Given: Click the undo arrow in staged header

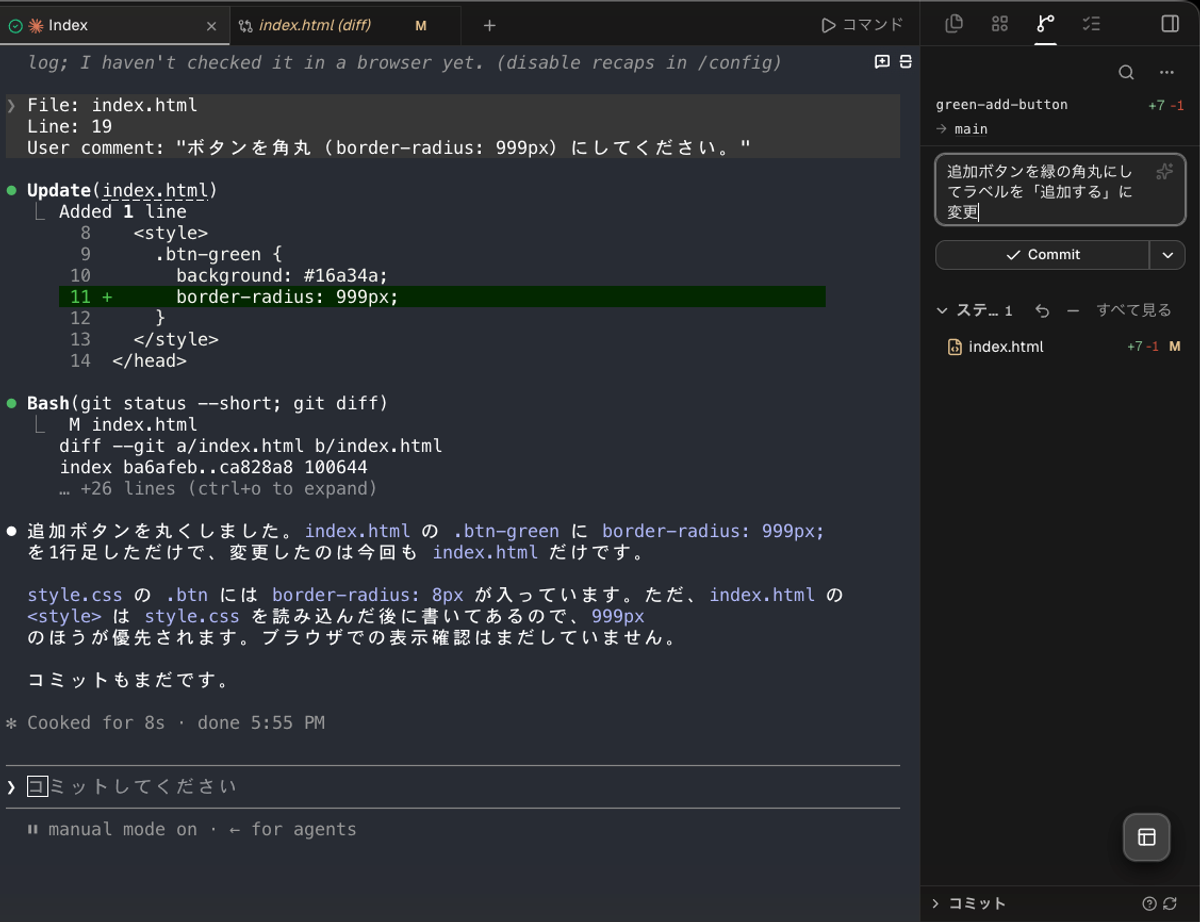Looking at the screenshot, I should 1042,311.
